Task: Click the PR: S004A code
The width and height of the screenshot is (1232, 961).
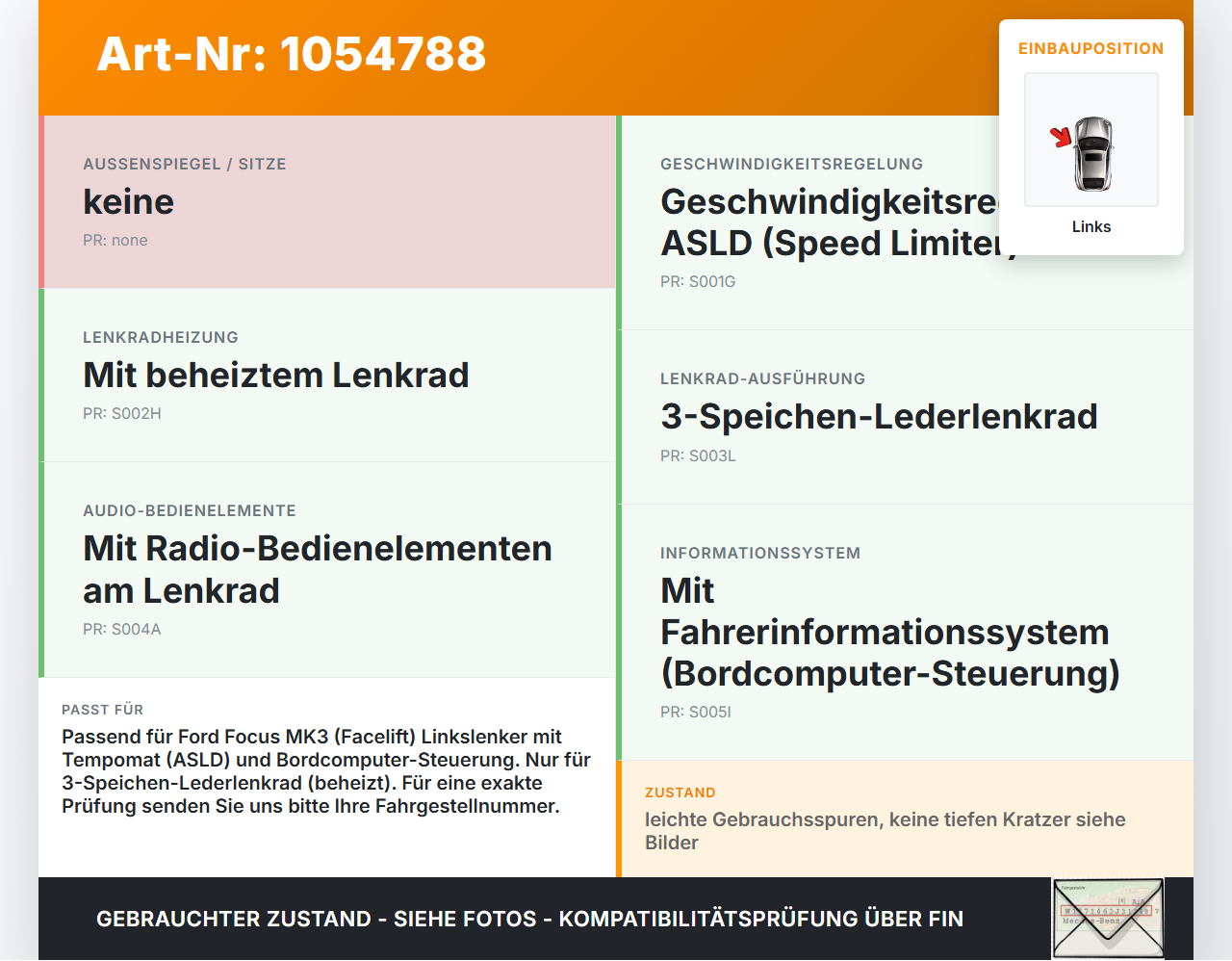Action: [122, 629]
